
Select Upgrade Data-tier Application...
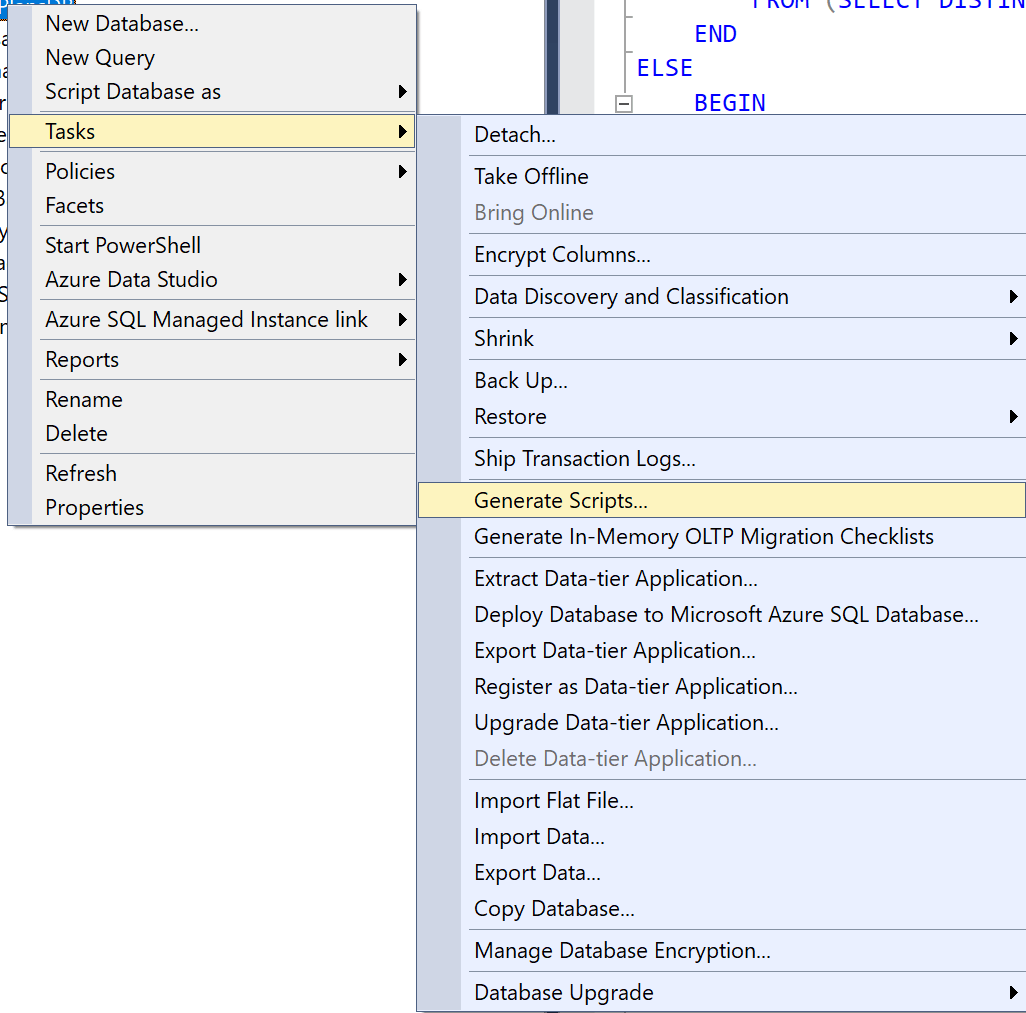[722, 722]
